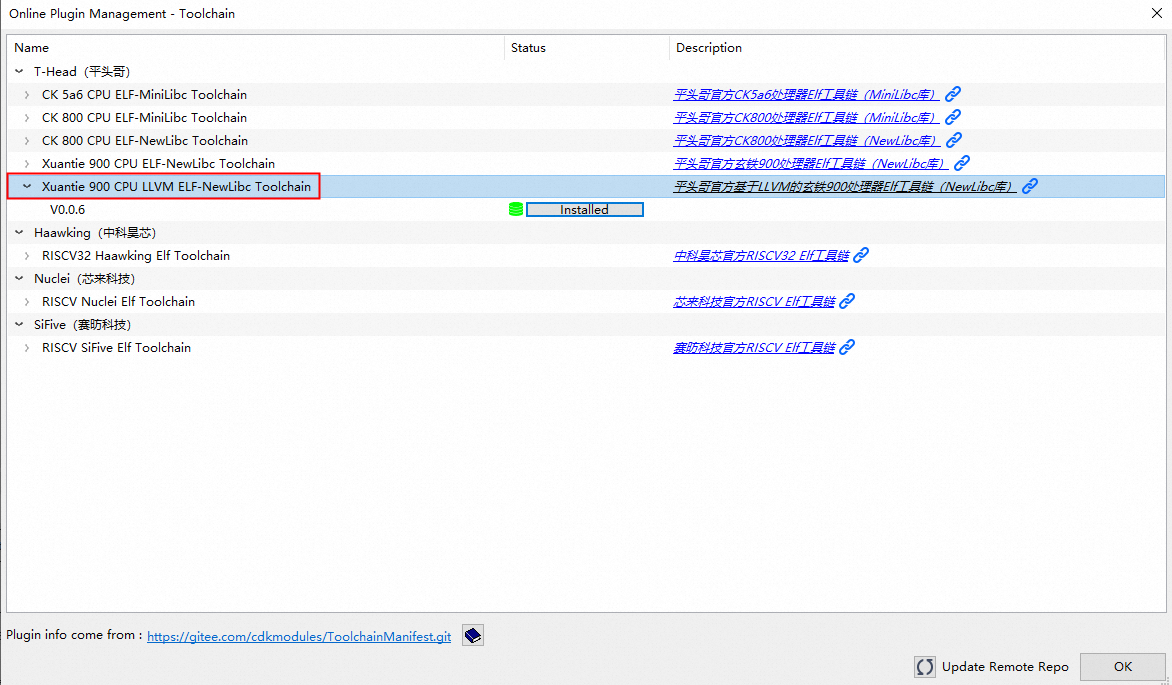Viewport: 1172px width, 685px height.
Task: Click green database icon for V0.0.6
Action: 516,209
